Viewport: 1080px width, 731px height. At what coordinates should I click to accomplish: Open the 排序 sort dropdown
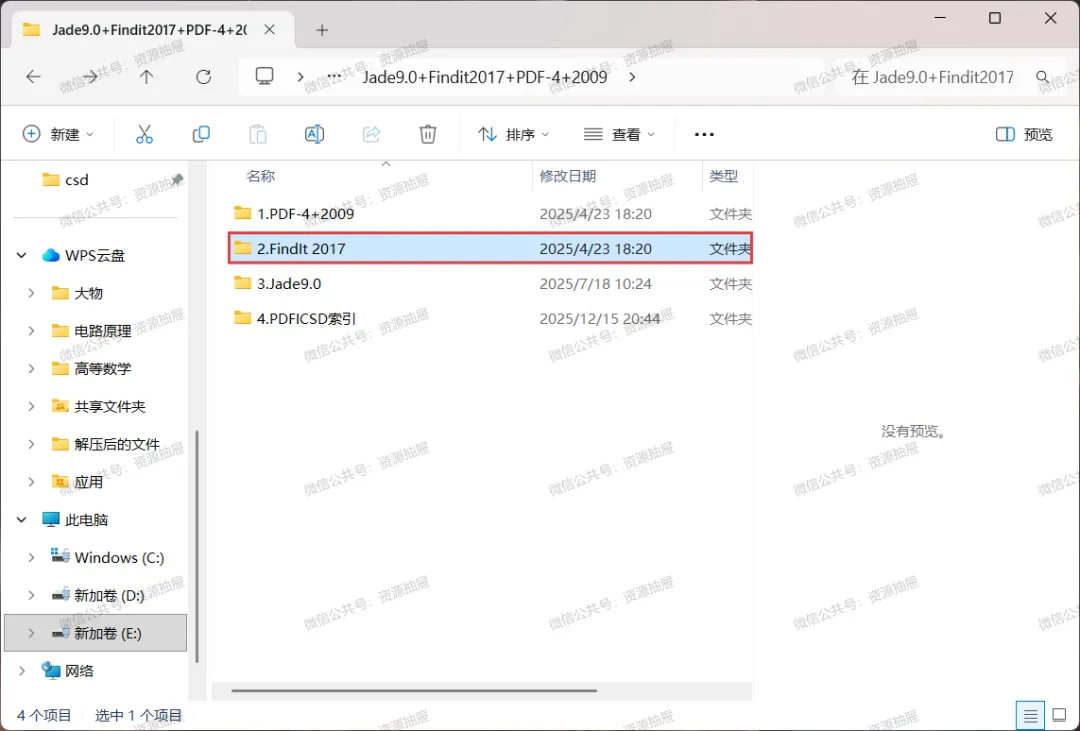tap(514, 134)
